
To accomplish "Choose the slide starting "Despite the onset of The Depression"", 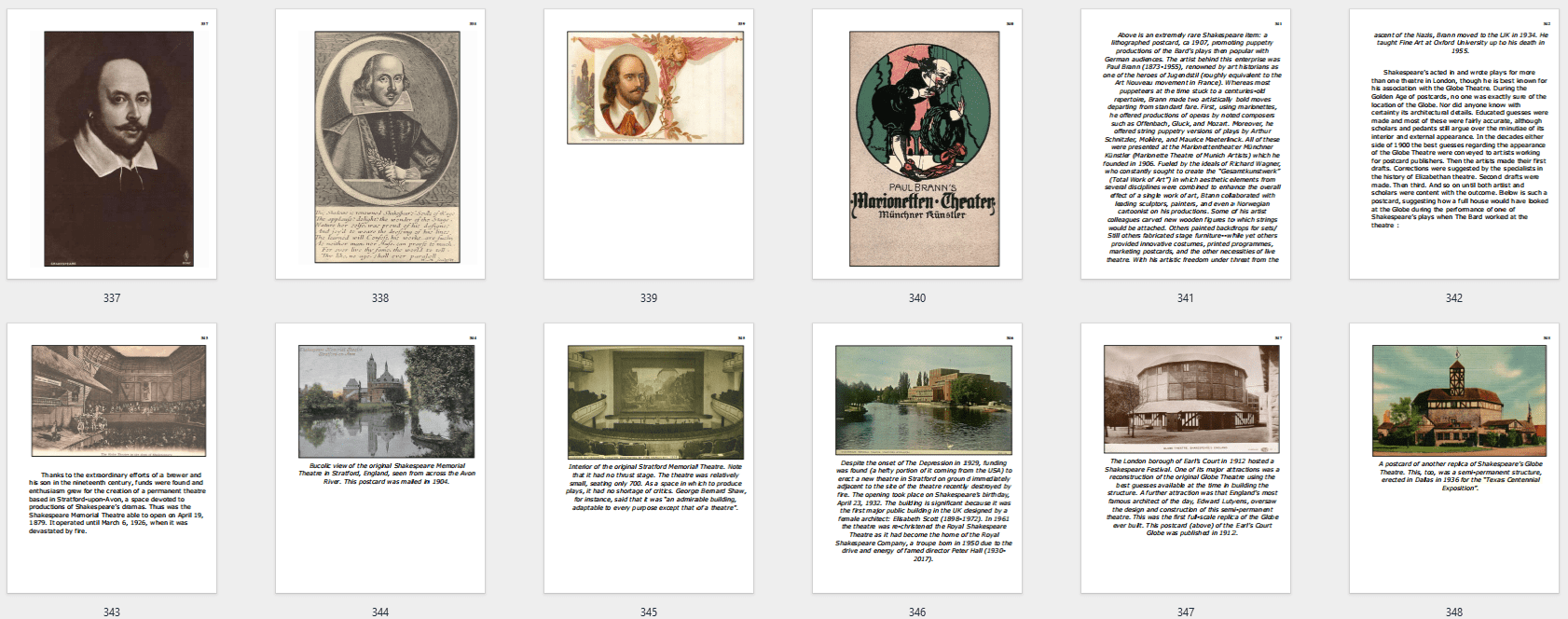I will click(917, 459).
